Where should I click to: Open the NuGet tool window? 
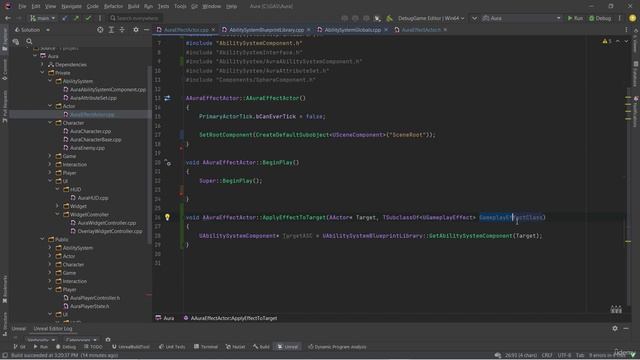[x=235, y=347]
